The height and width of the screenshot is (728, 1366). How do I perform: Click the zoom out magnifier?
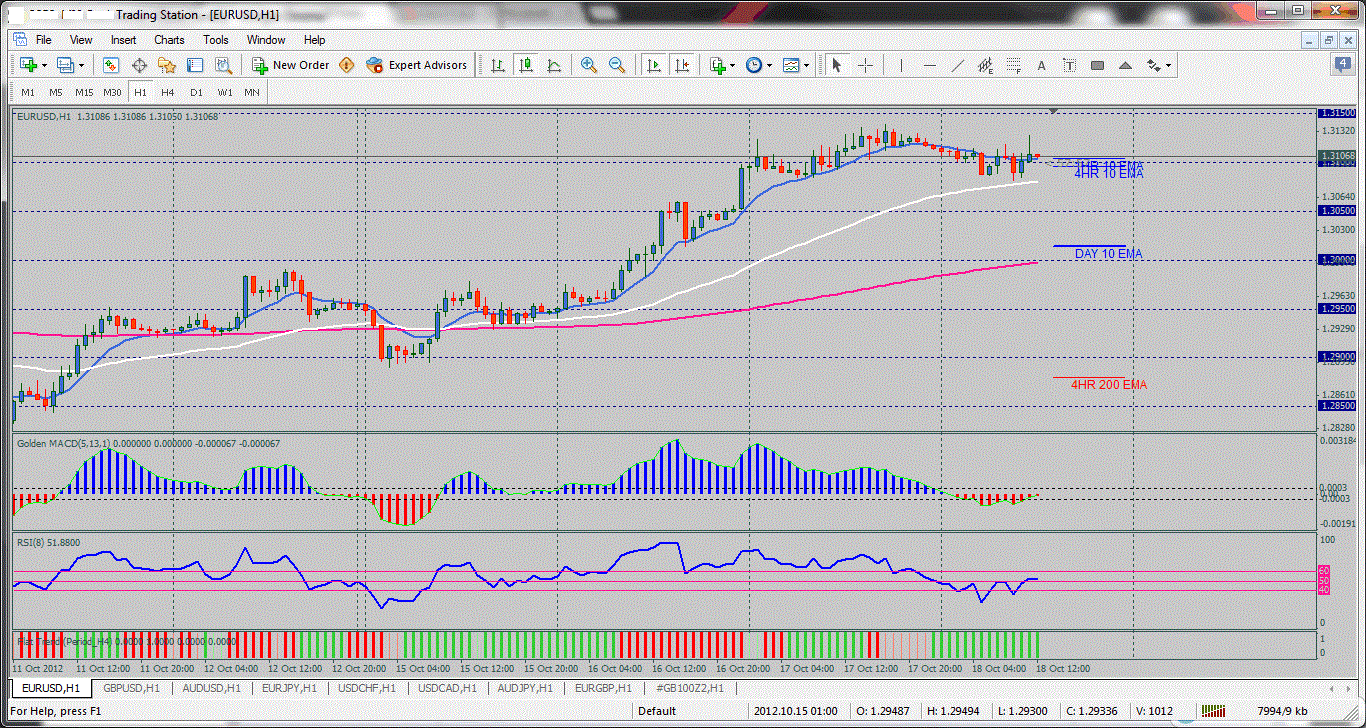coord(617,65)
